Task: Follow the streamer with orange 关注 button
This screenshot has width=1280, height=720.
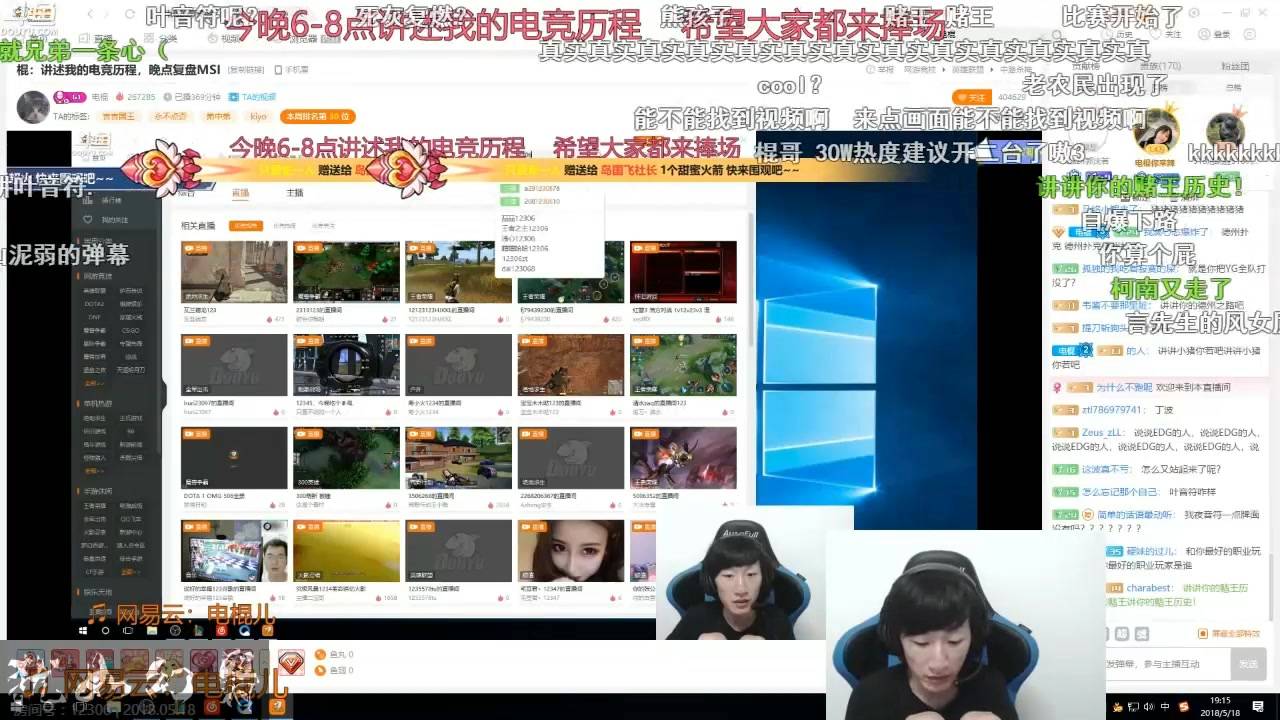Action: click(x=973, y=98)
